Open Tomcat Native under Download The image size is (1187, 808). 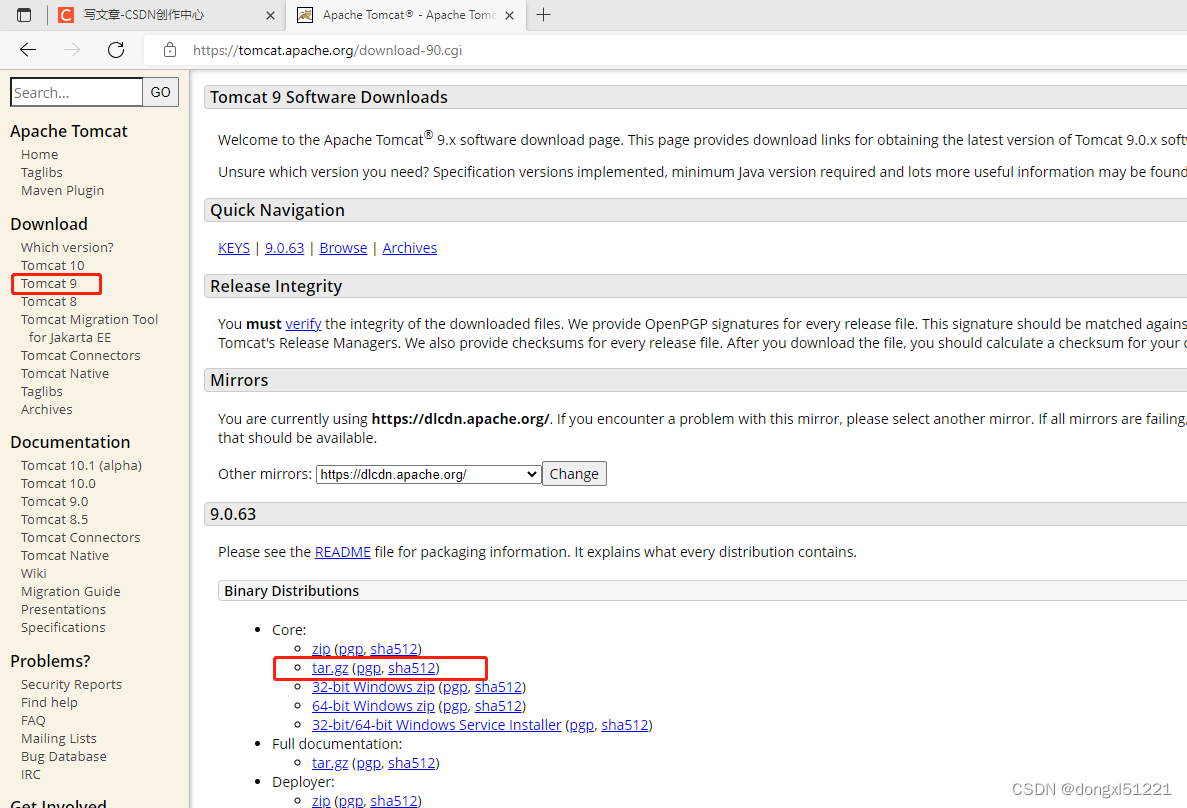(x=65, y=373)
